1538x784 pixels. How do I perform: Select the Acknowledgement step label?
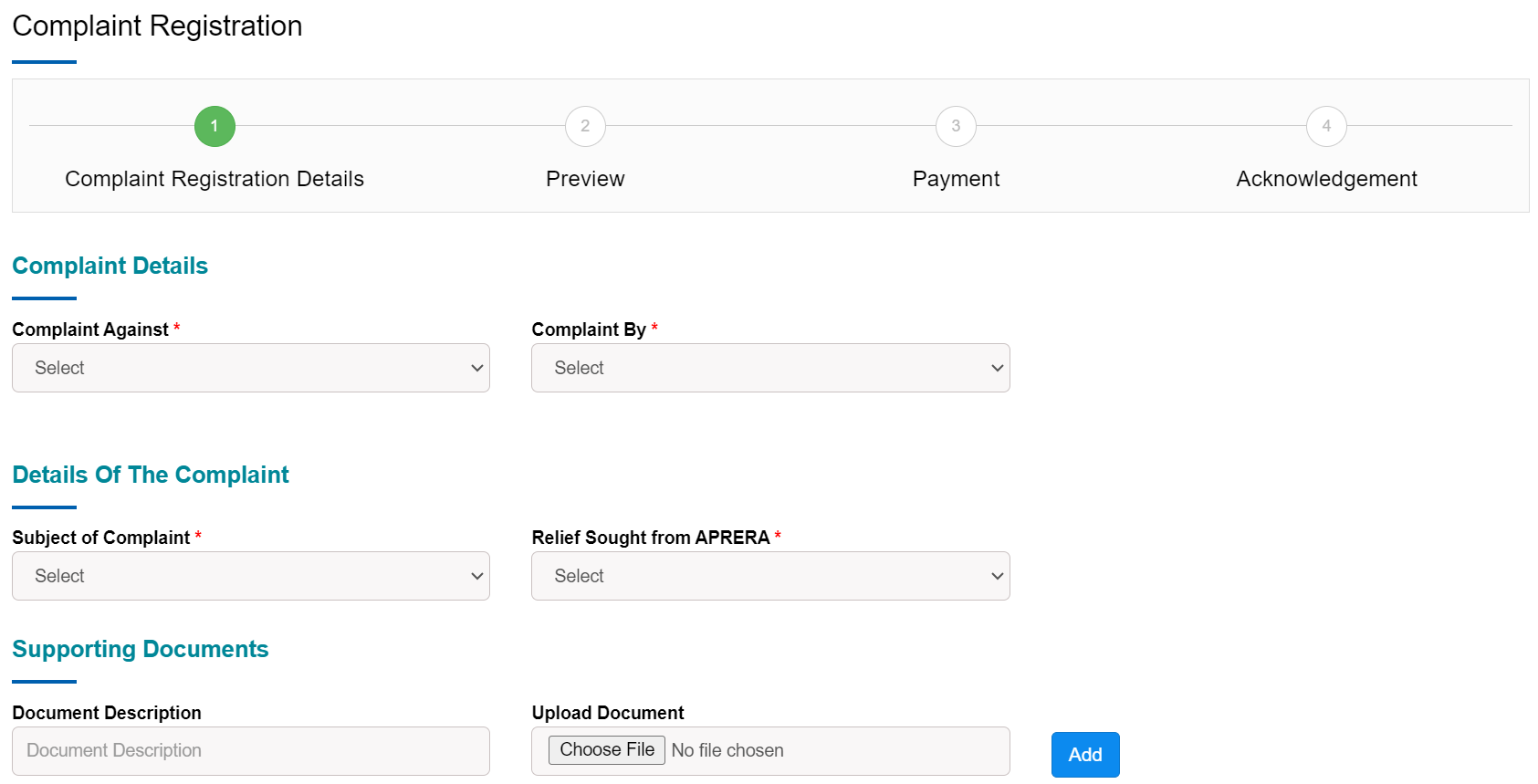tap(1326, 179)
